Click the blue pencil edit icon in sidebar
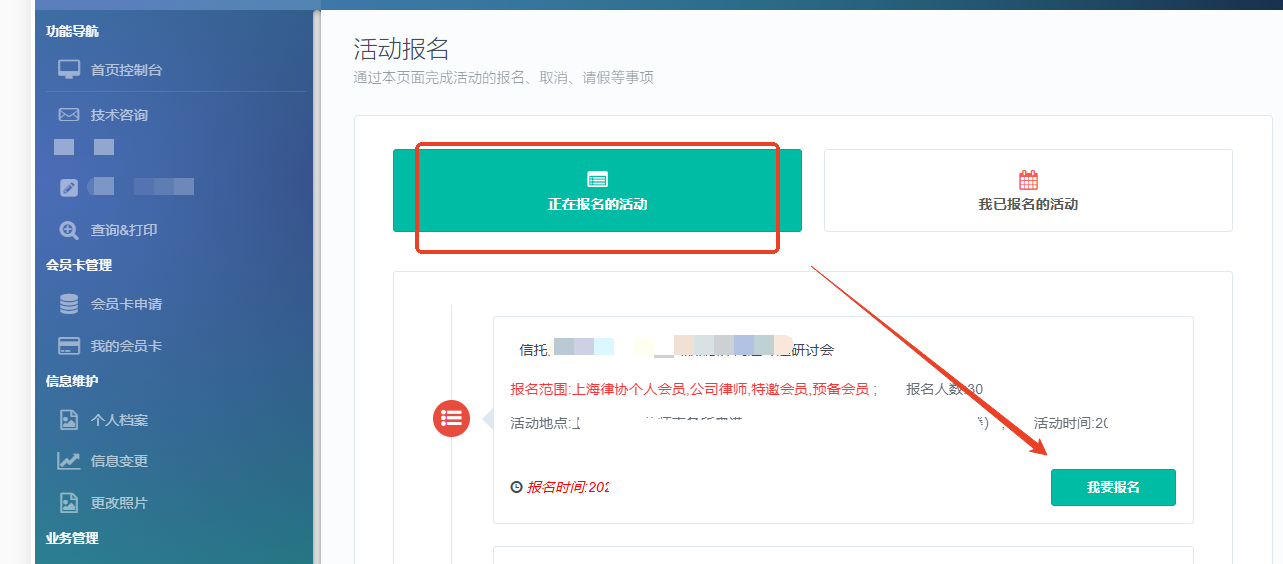1283x564 pixels. [x=69, y=187]
